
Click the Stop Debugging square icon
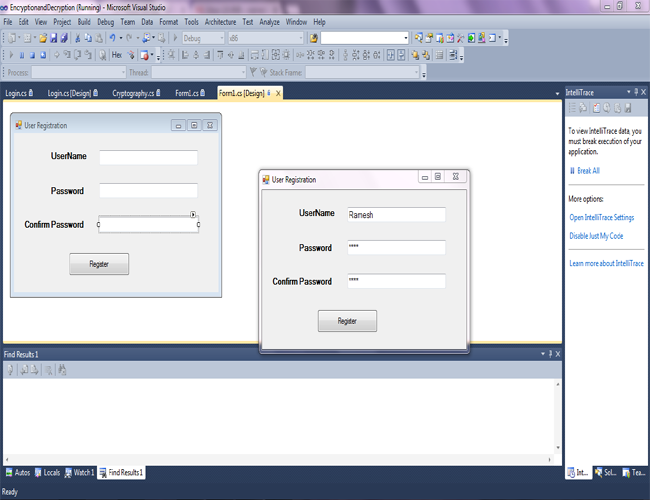(32, 55)
